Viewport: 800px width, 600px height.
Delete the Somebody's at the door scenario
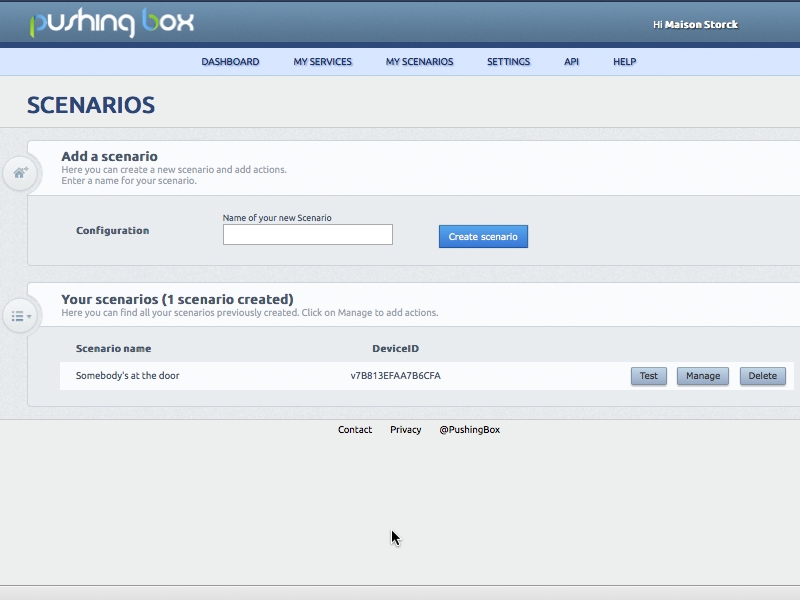coord(762,376)
